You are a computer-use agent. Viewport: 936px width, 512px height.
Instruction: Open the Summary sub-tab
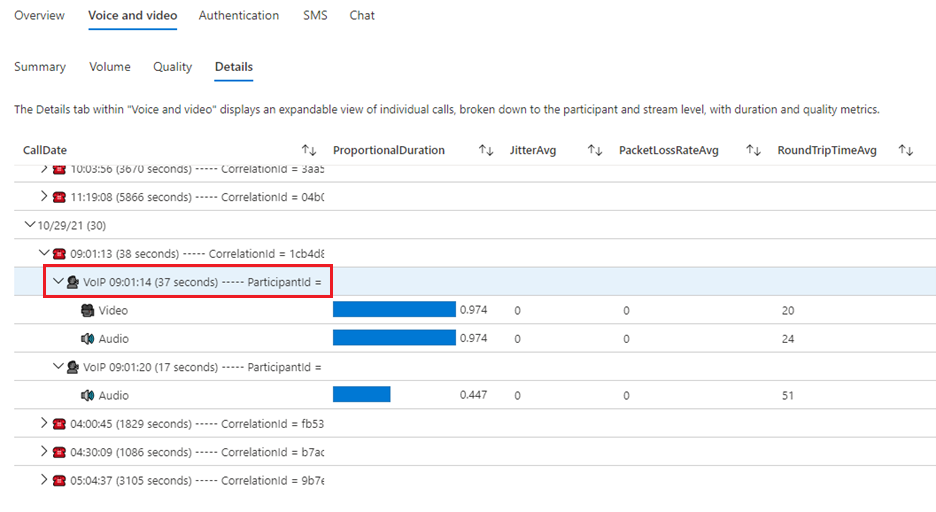(40, 67)
